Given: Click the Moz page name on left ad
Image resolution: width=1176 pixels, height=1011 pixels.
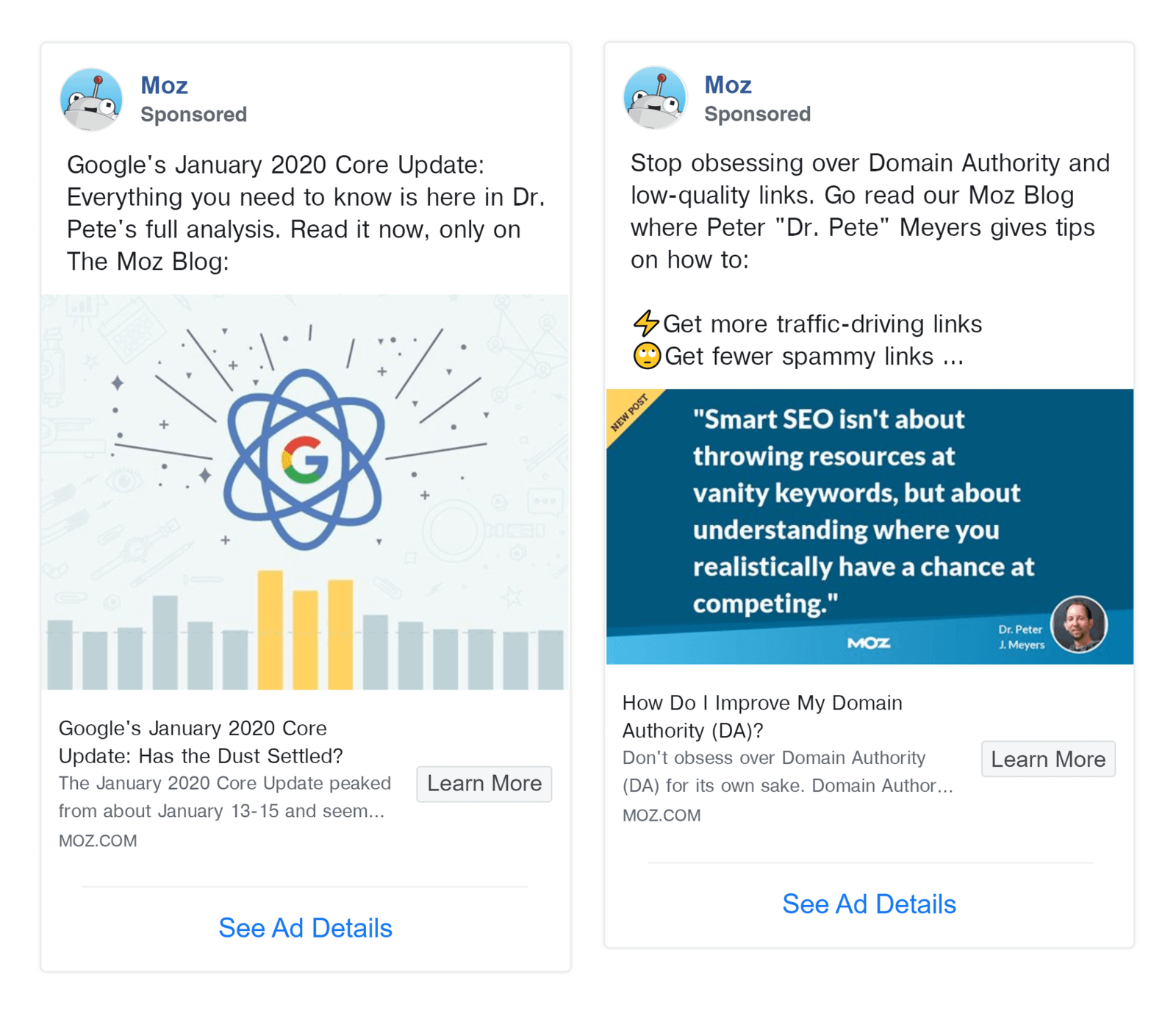Looking at the screenshot, I should (x=163, y=85).
